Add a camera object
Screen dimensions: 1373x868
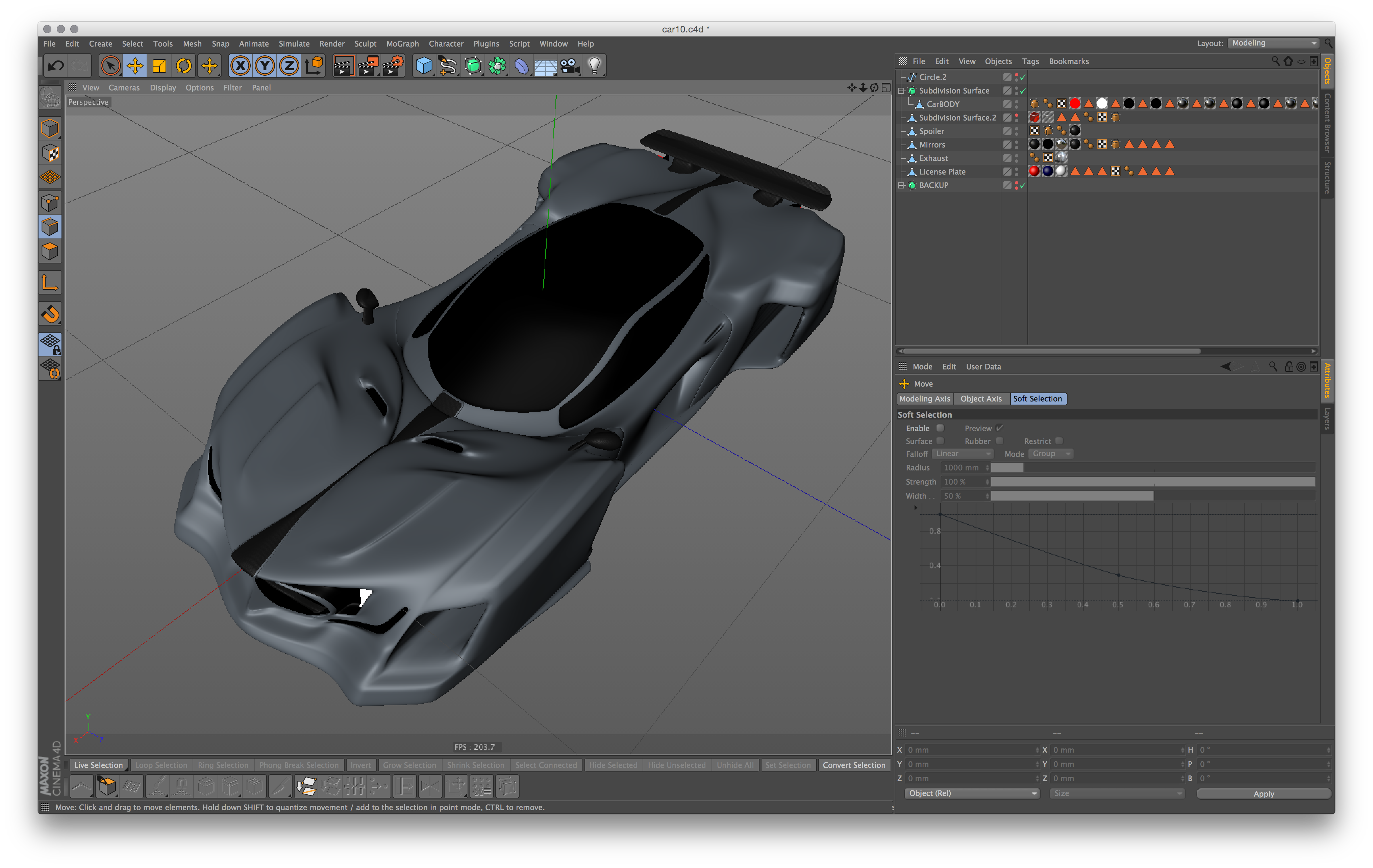click(570, 66)
